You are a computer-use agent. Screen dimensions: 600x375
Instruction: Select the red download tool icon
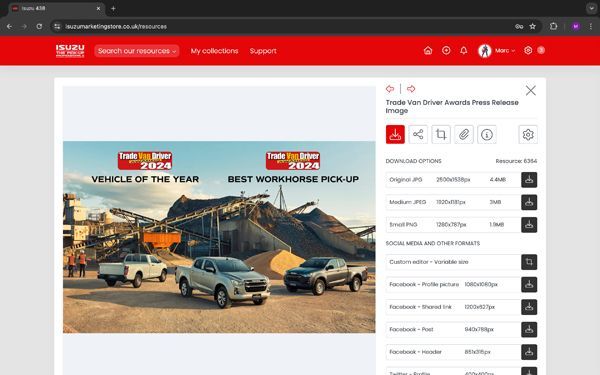pos(395,134)
